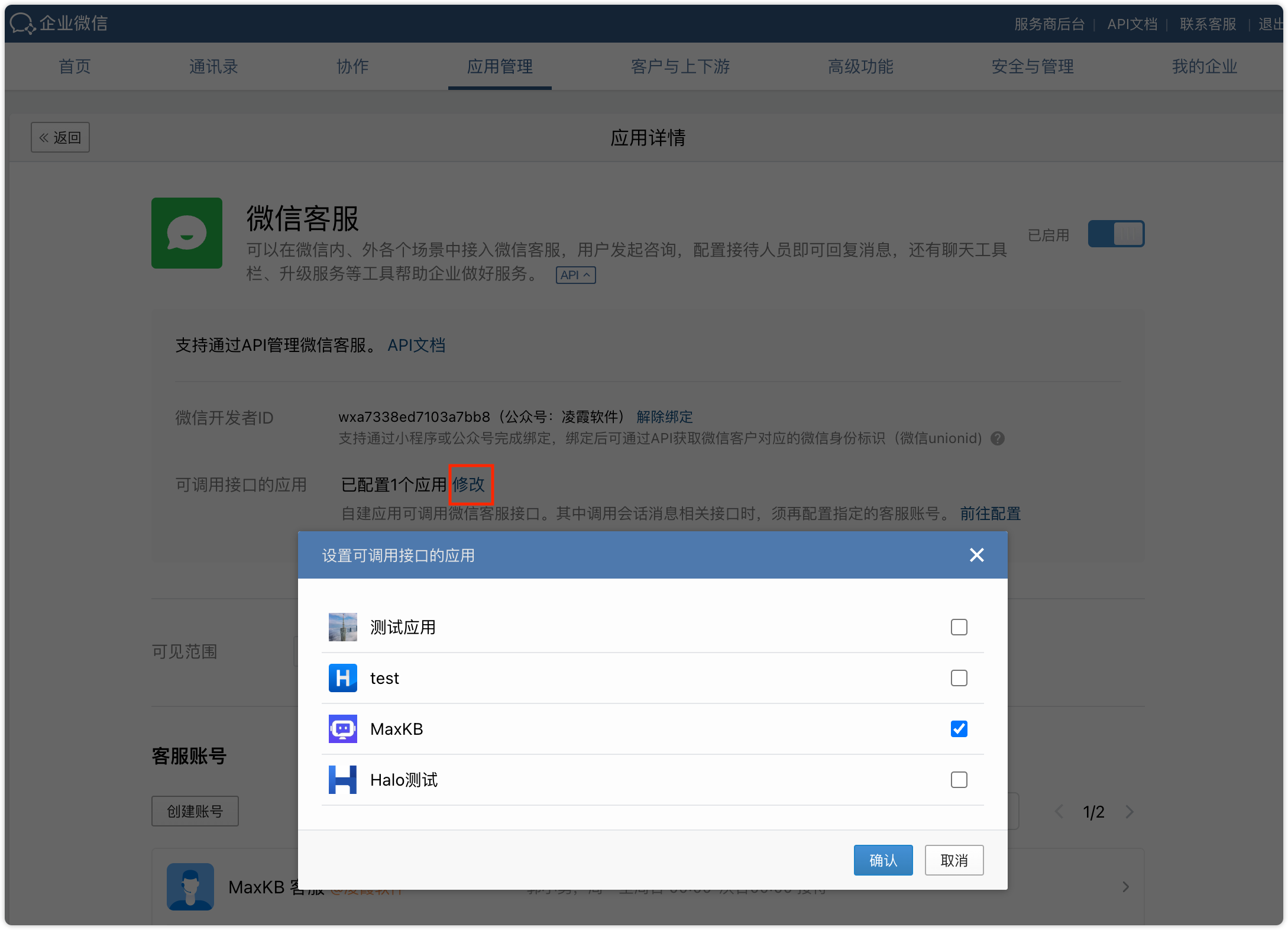Expand the MaxKB 客服 account details

pyautogui.click(x=1125, y=887)
